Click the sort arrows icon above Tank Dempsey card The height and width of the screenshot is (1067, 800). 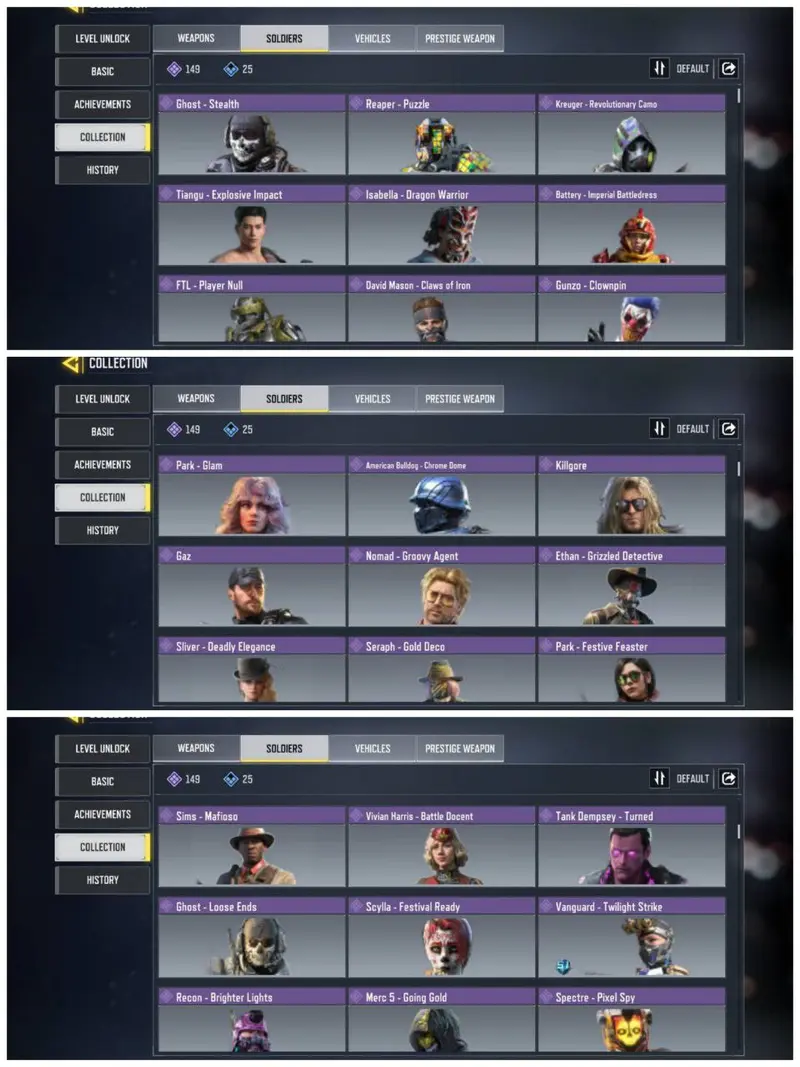(659, 778)
